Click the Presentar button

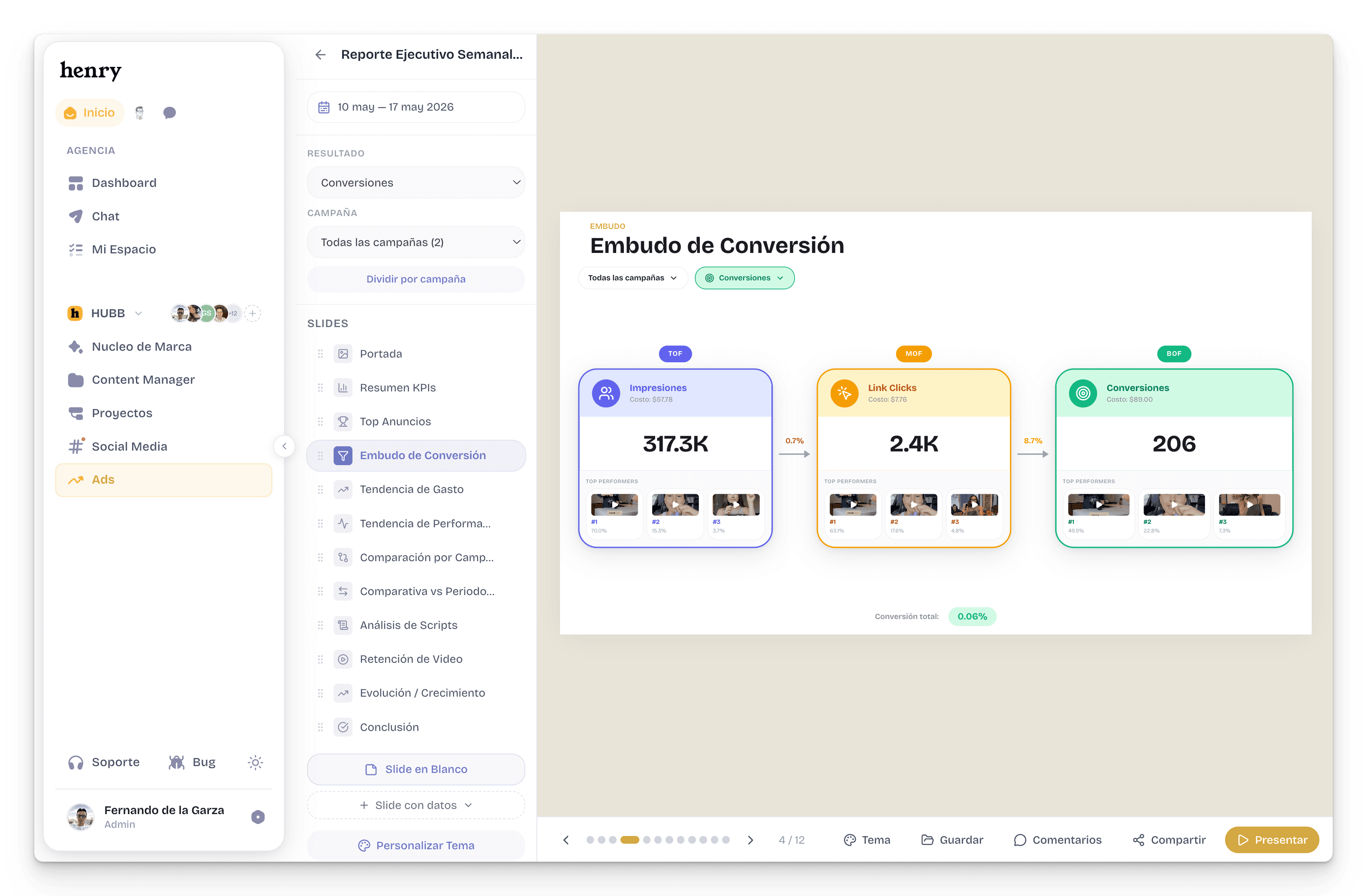click(1272, 840)
